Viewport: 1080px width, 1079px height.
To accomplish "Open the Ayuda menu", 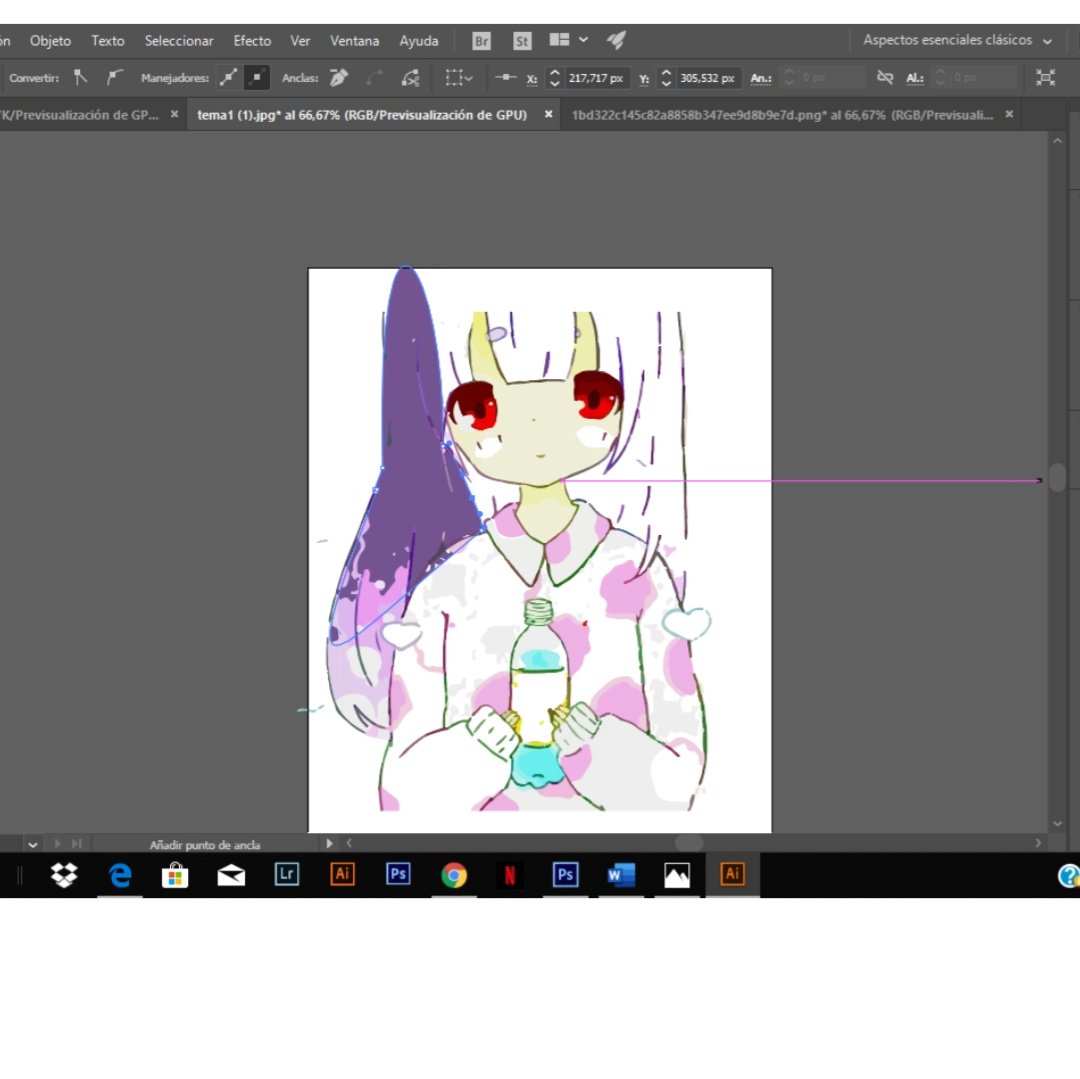I will pyautogui.click(x=419, y=41).
